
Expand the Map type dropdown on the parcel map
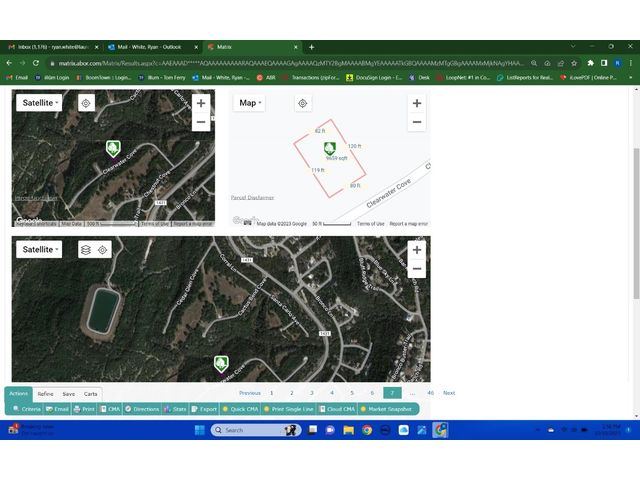(249, 103)
